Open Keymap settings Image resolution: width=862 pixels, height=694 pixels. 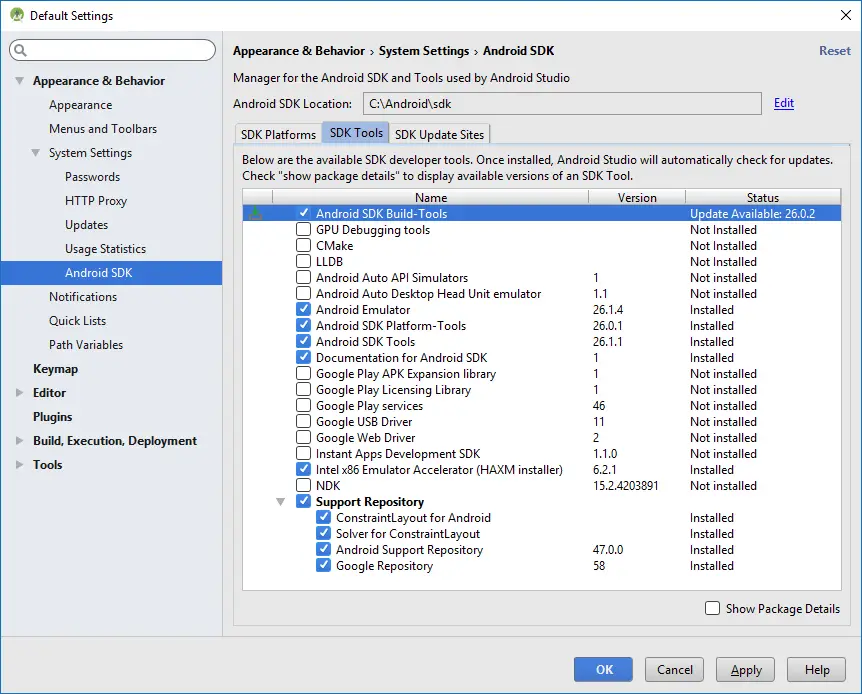[56, 369]
